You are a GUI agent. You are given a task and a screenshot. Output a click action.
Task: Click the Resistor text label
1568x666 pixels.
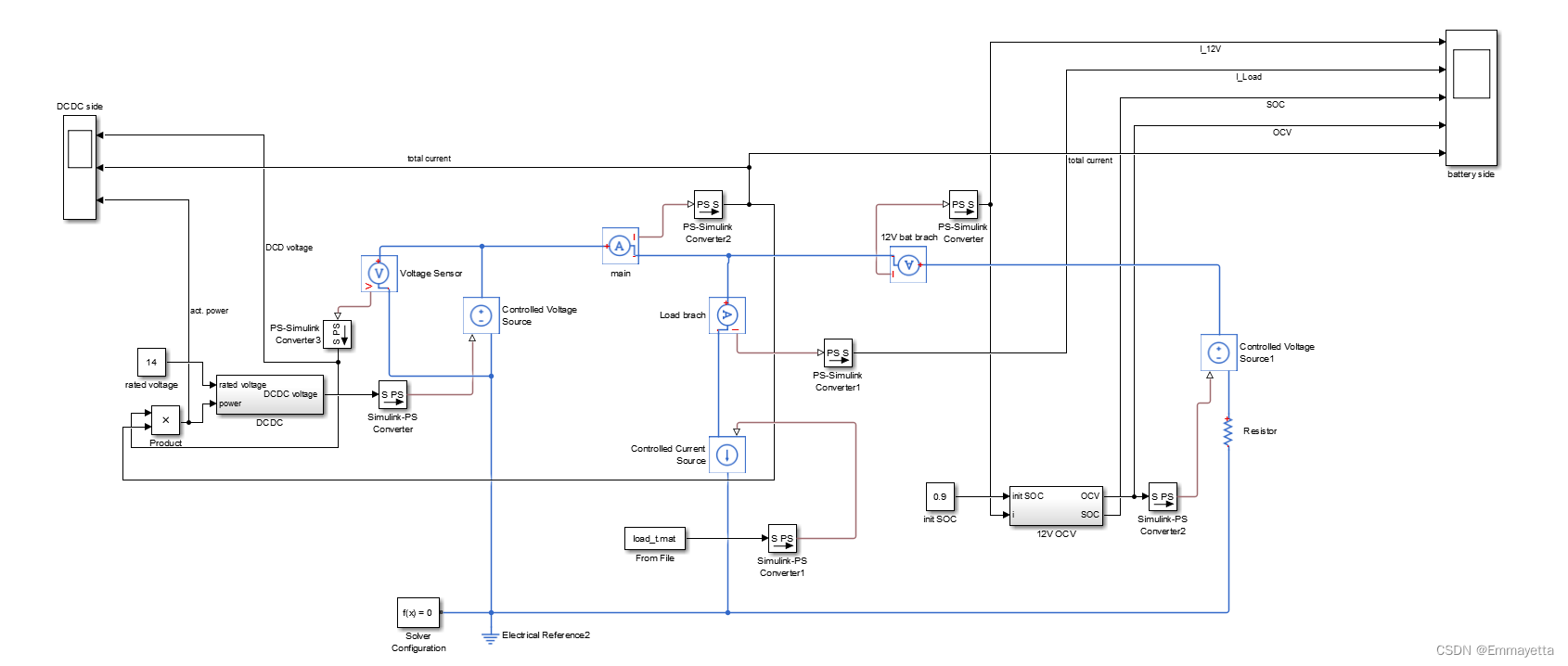click(x=1260, y=431)
